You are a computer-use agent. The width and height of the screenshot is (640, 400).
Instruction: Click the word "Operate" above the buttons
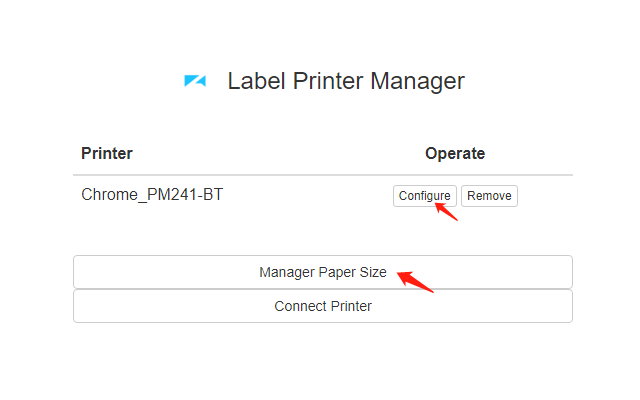[x=455, y=153]
